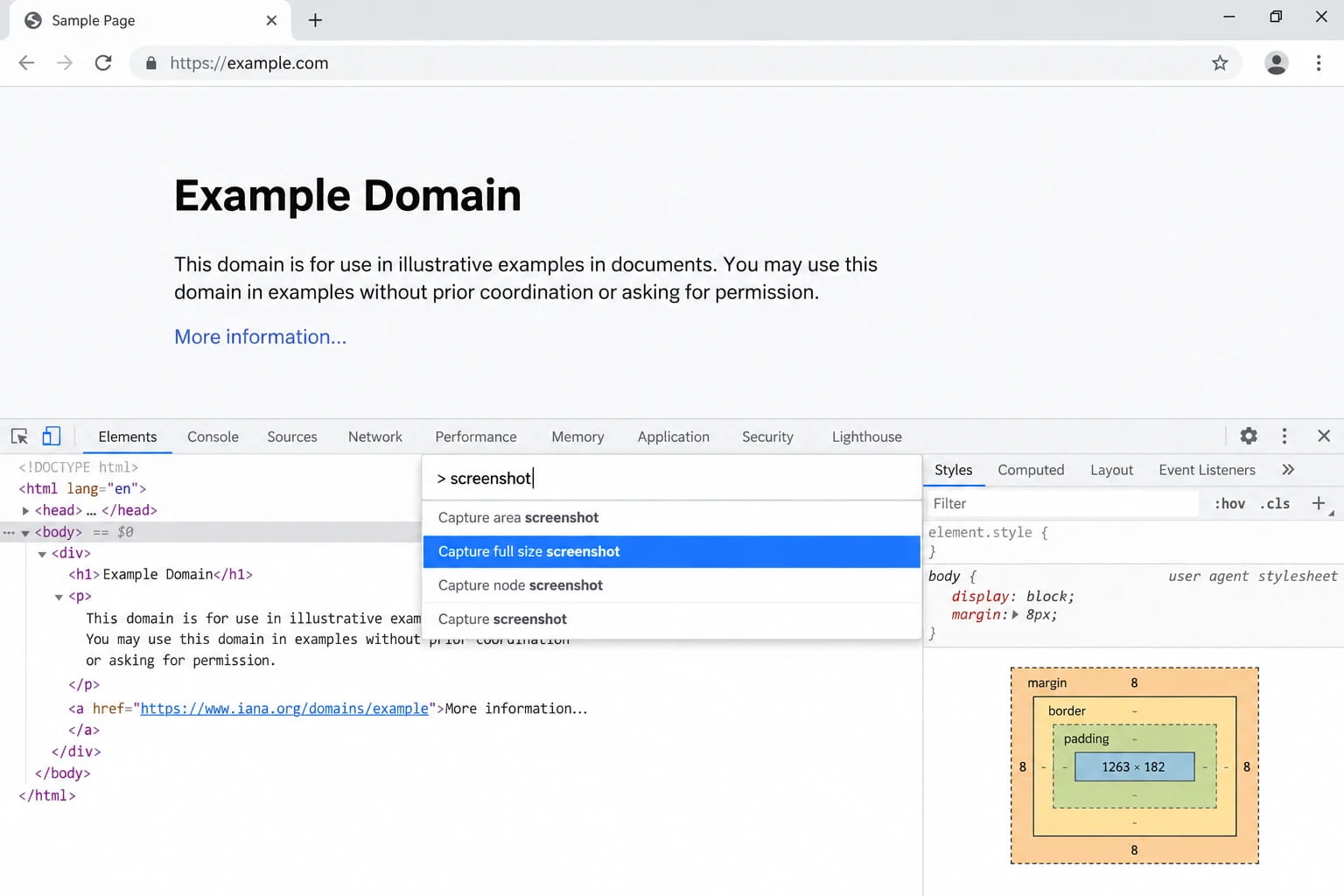Click the command menu search input

[x=671, y=479]
